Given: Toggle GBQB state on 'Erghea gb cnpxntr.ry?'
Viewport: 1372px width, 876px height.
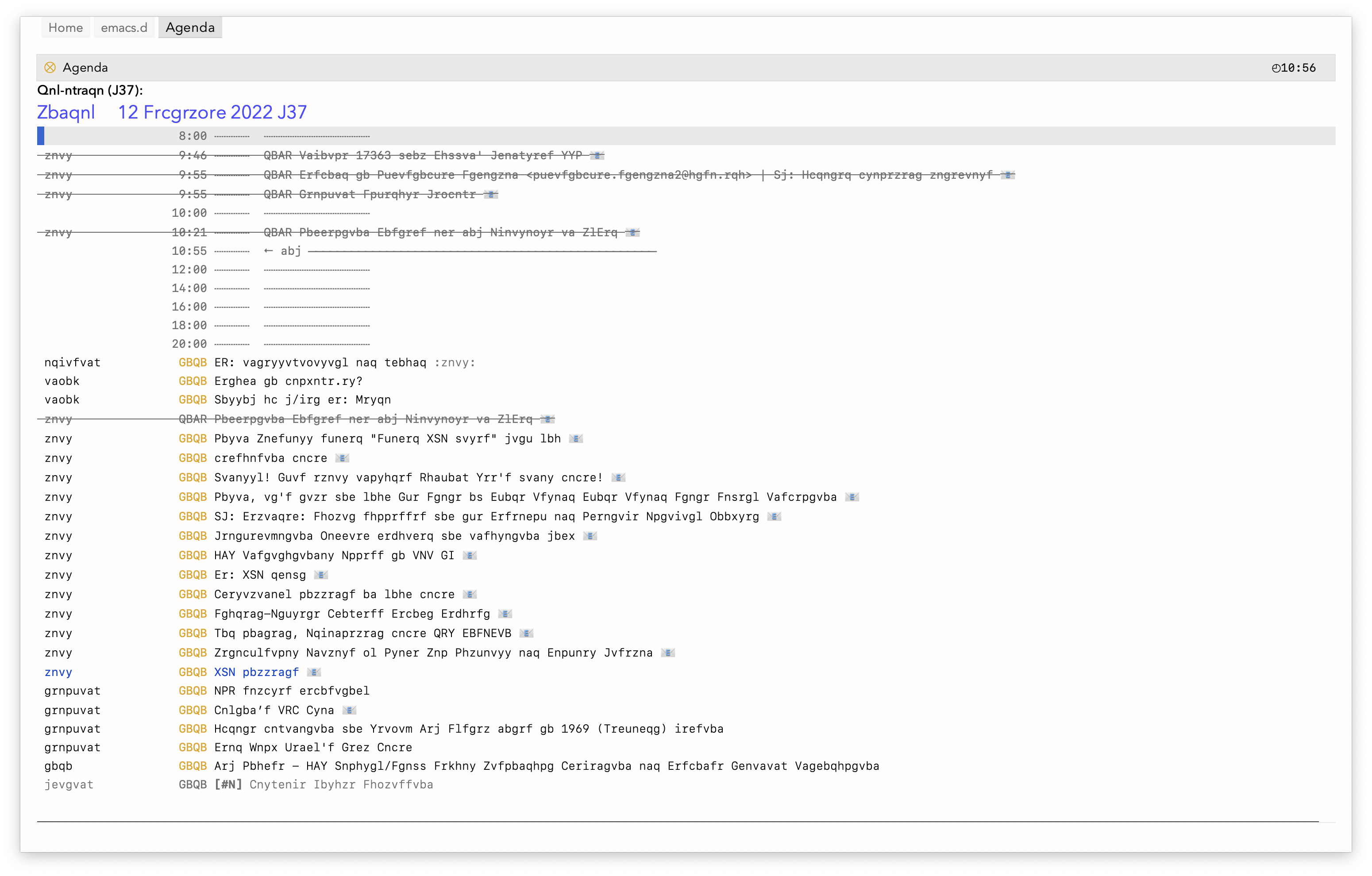Looking at the screenshot, I should 193,382.
